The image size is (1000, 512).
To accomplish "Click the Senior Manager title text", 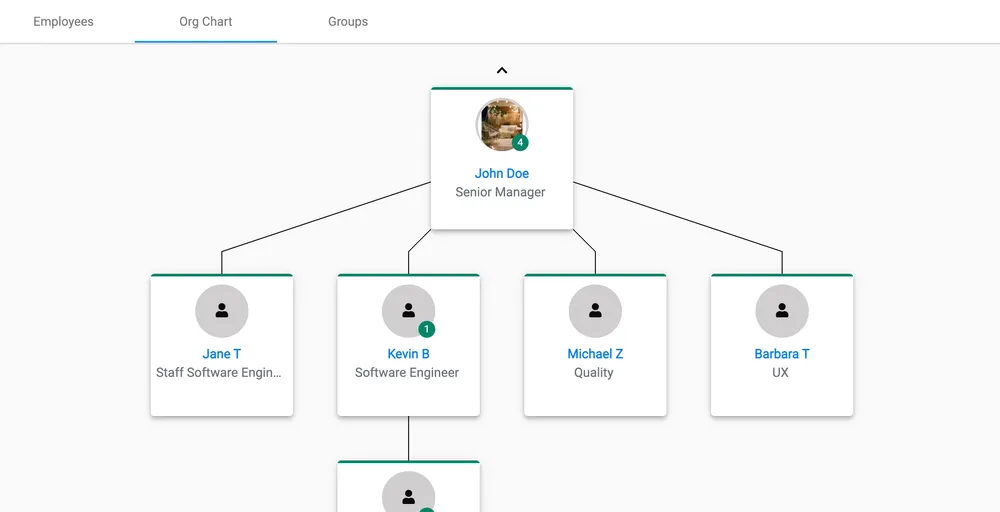I will (x=501, y=192).
